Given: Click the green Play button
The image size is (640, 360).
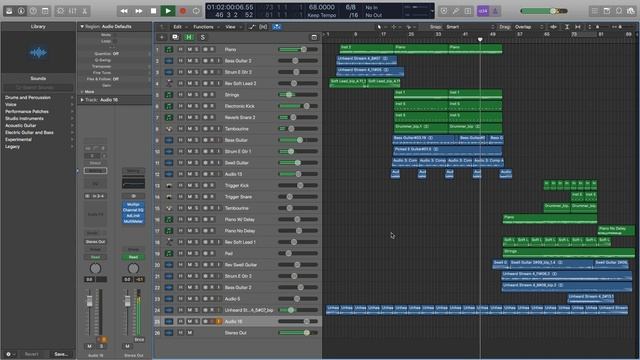Looking at the screenshot, I should point(168,11).
